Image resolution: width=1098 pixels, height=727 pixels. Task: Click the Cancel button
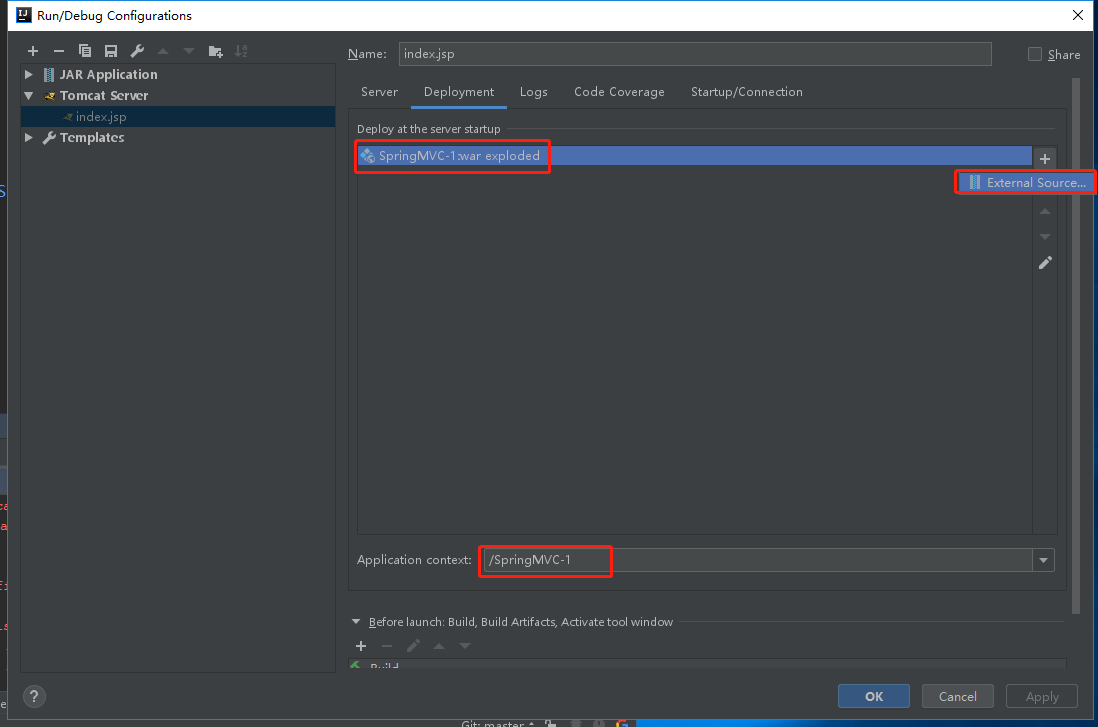click(x=957, y=696)
